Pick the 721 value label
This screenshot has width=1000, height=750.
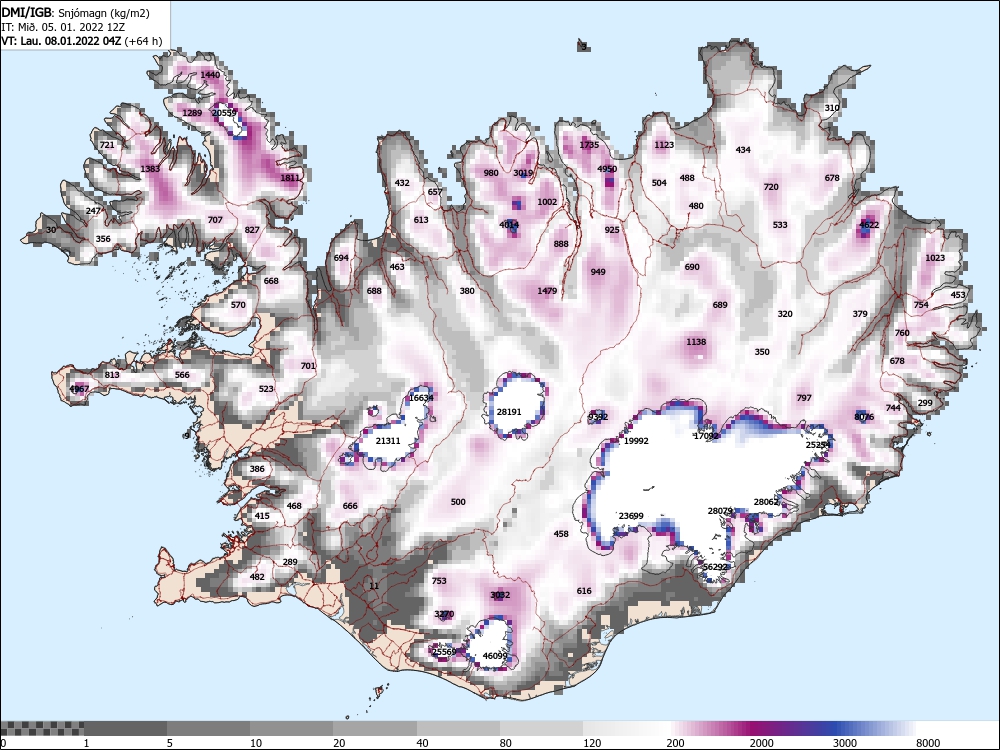click(x=107, y=145)
